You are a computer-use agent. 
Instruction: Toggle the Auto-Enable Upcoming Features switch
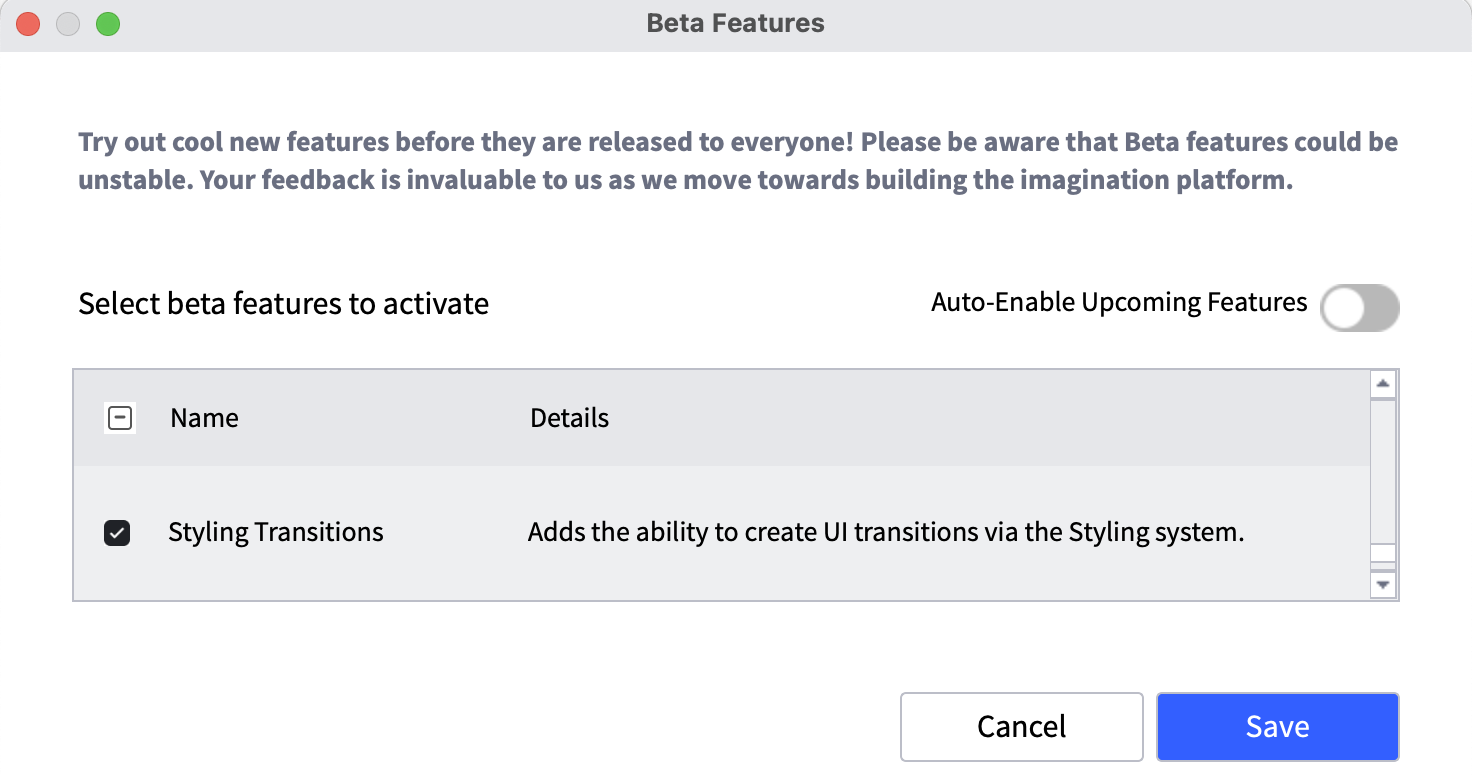tap(1360, 308)
